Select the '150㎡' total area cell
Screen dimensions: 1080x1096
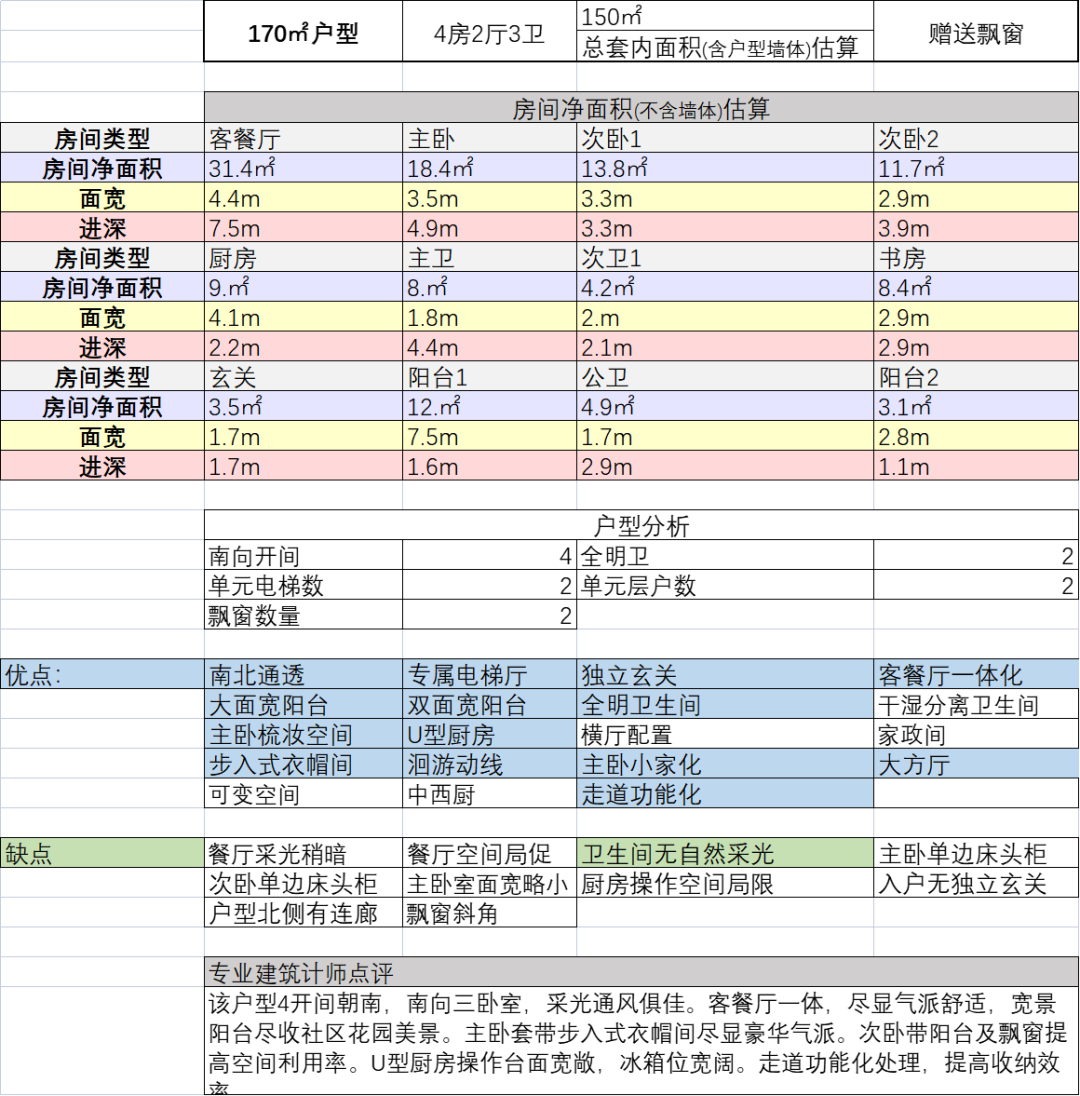[725, 16]
